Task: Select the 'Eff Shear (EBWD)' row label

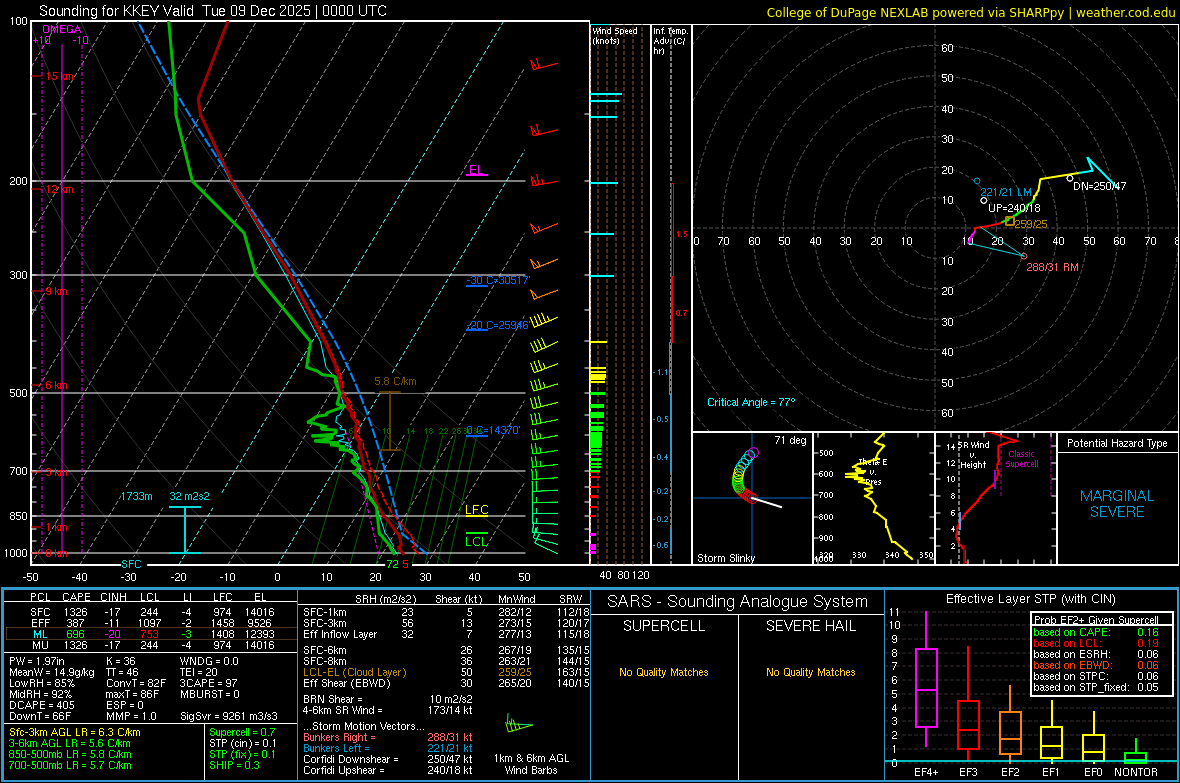Action: [347, 683]
